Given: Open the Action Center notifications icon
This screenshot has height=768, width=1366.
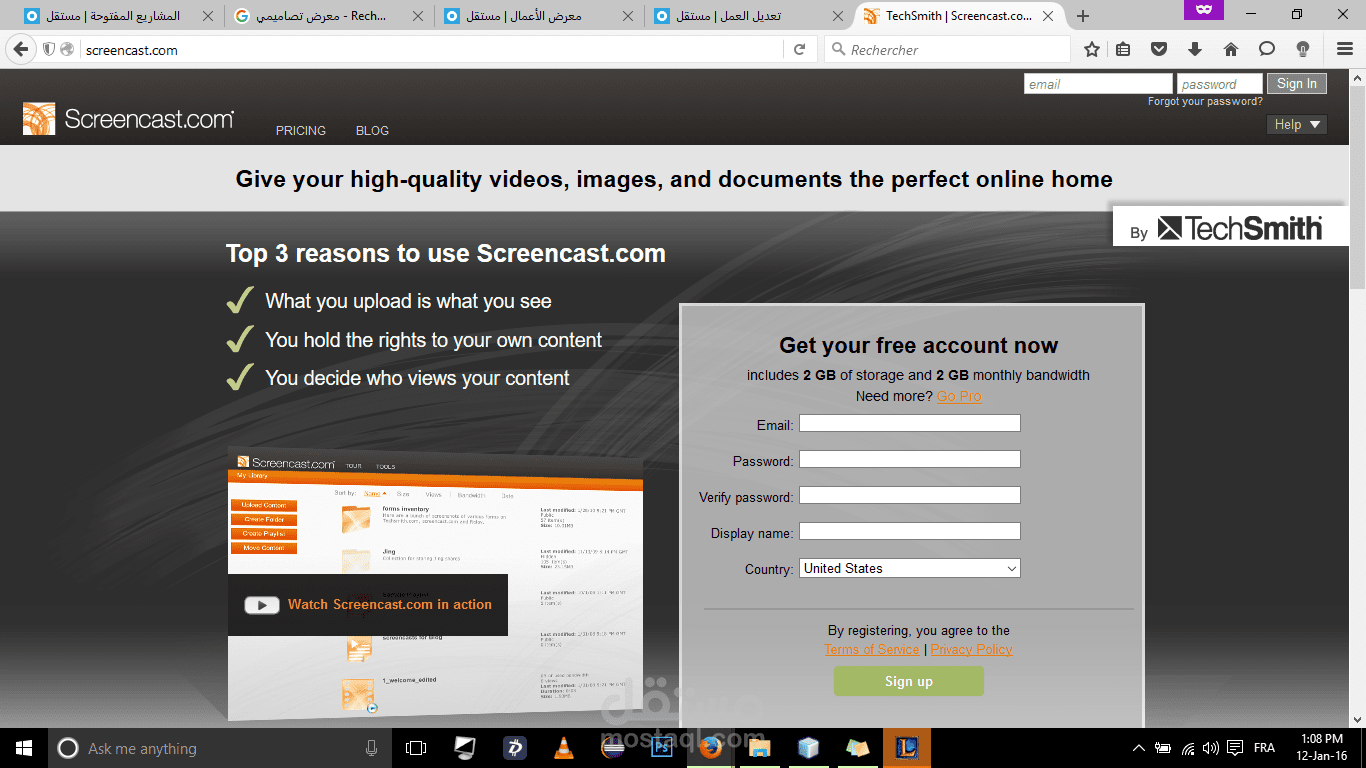Looking at the screenshot, I should (1235, 748).
